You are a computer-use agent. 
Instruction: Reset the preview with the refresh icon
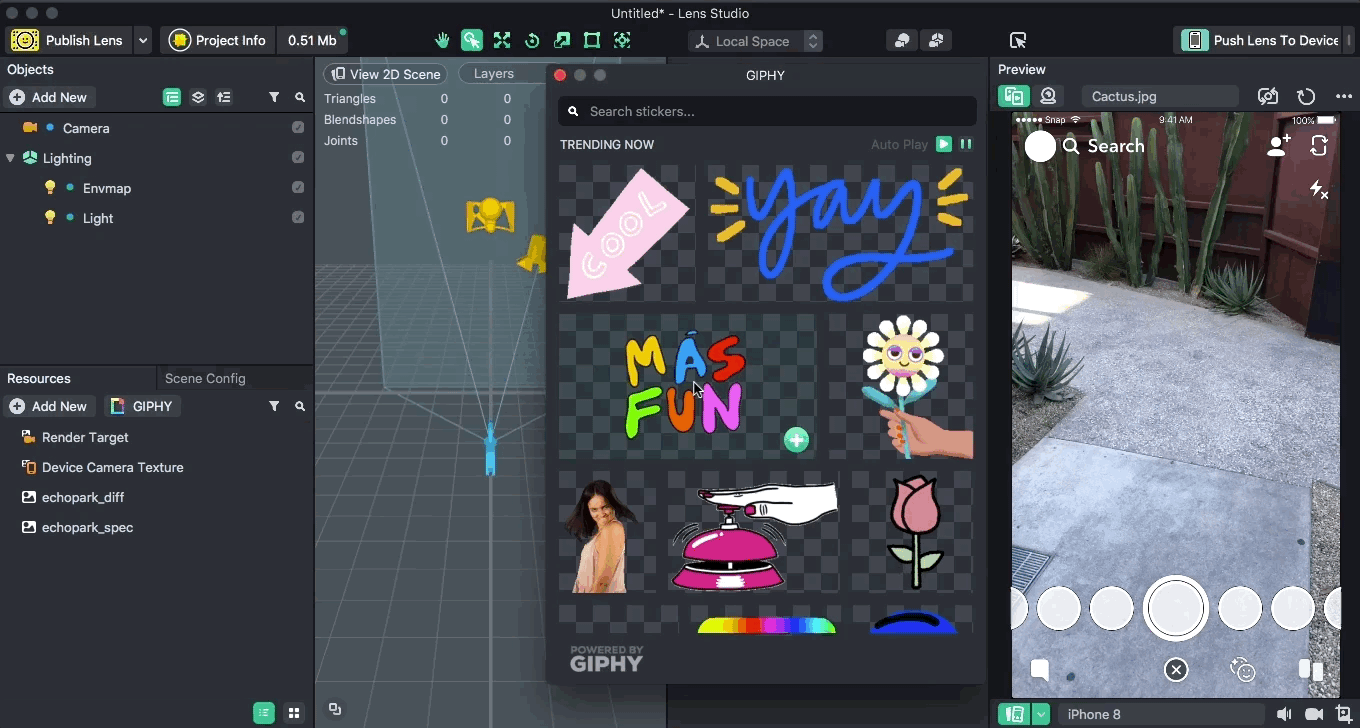(1306, 96)
